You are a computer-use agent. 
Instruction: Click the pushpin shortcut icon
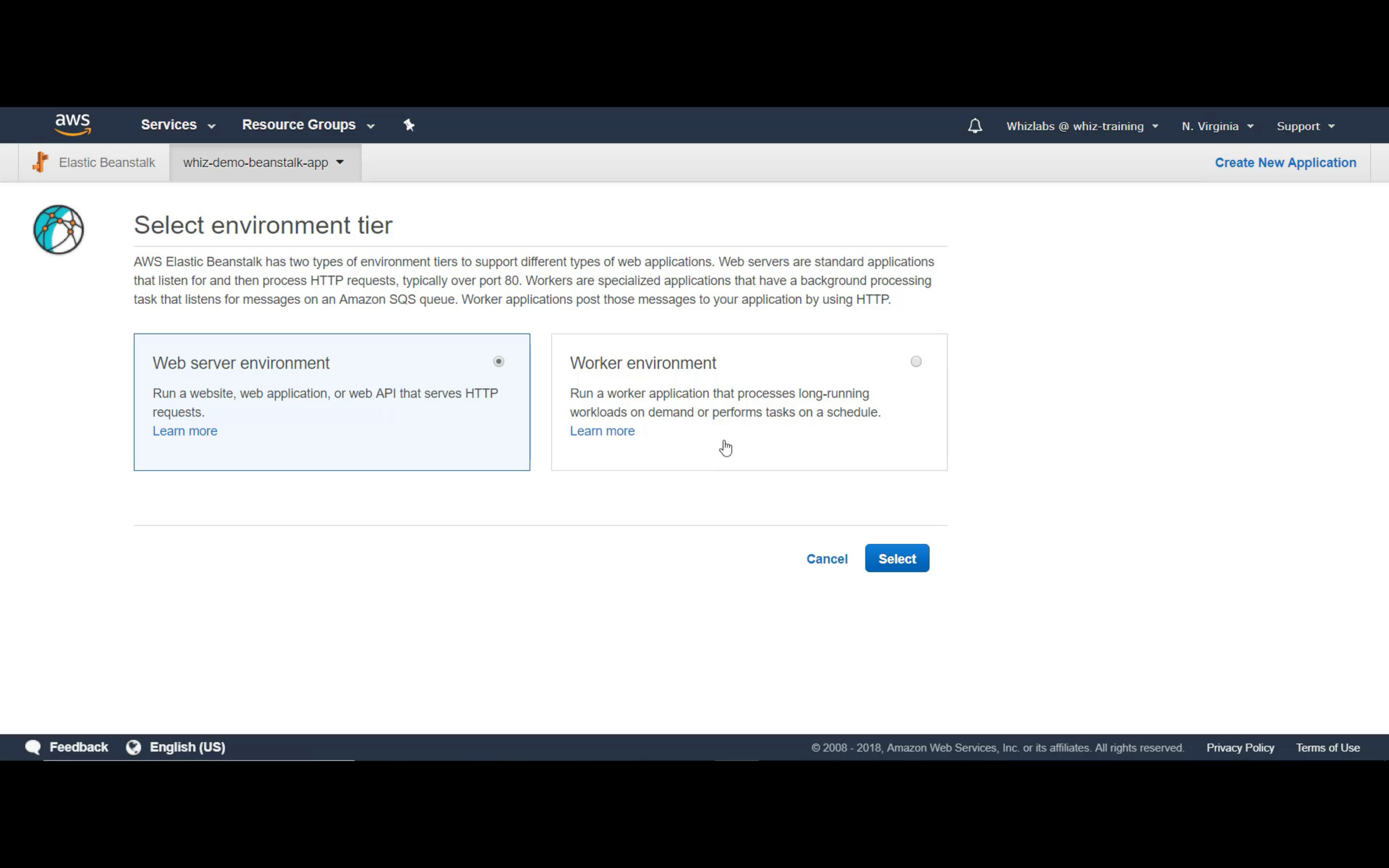[x=408, y=125]
